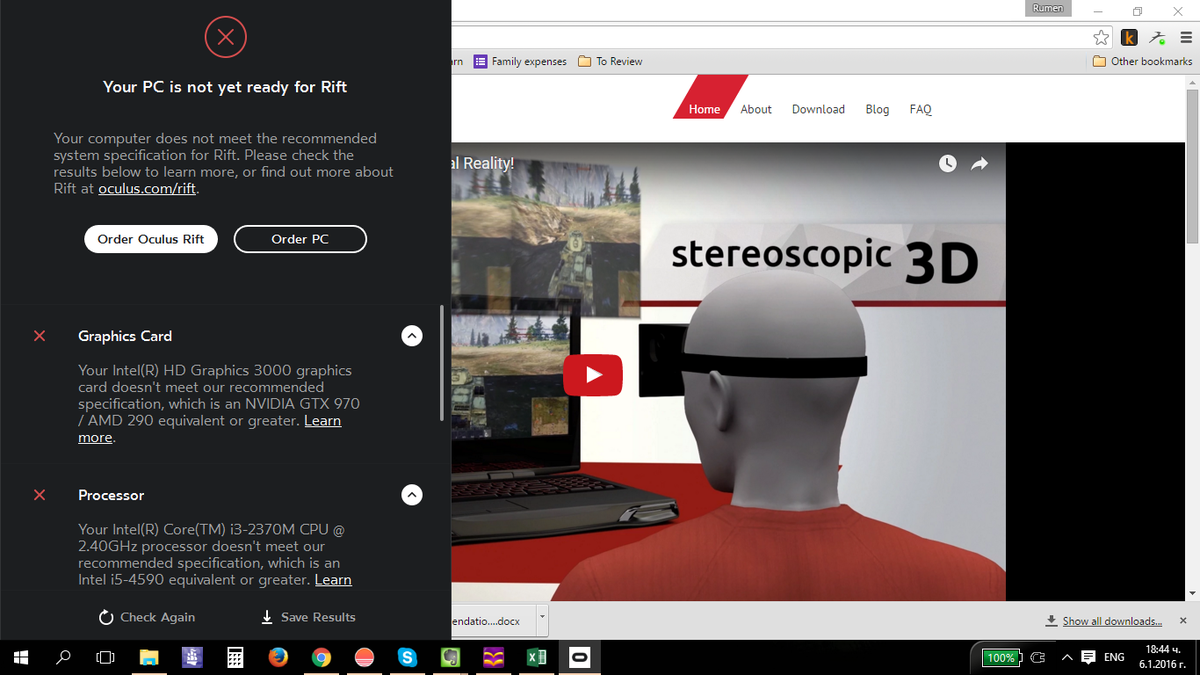Click the Order PC button
Image resolution: width=1200 pixels, height=675 pixels.
[x=300, y=239]
